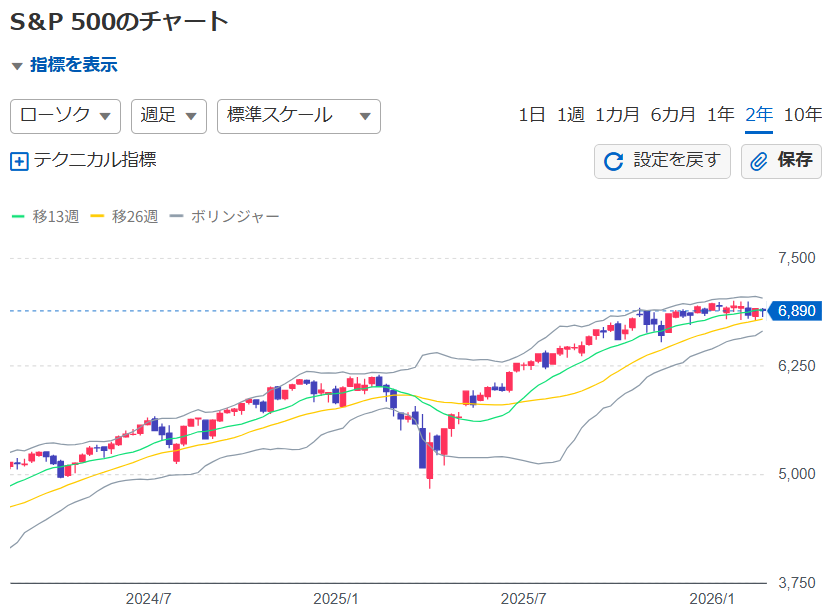
Task: Click the yellow 移26週 legend swatch
Action: click(x=97, y=216)
